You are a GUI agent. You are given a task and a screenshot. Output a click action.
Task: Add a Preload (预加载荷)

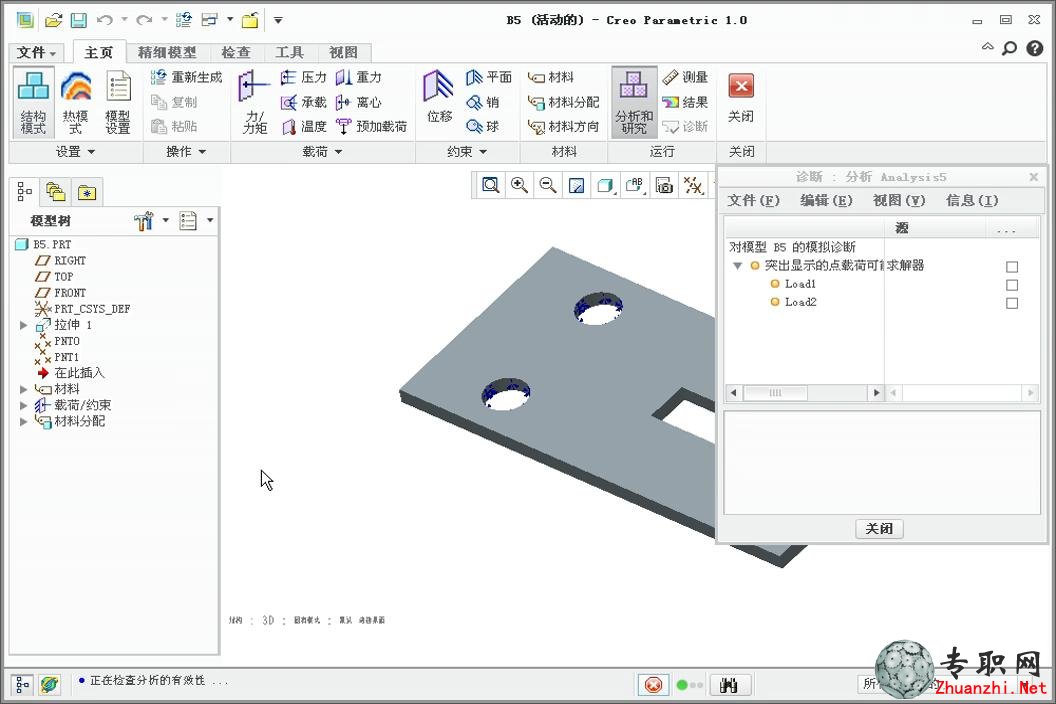(371, 126)
